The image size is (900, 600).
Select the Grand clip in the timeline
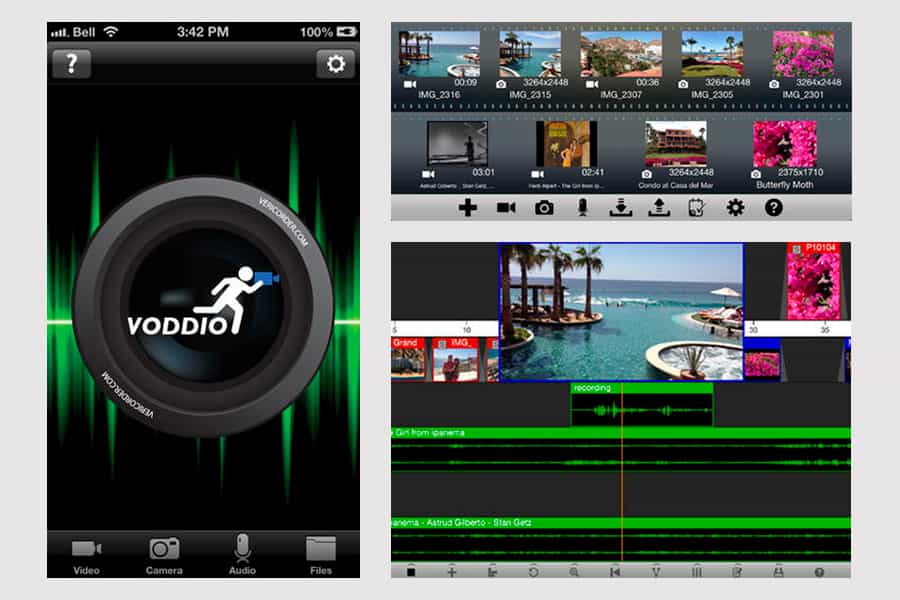408,359
